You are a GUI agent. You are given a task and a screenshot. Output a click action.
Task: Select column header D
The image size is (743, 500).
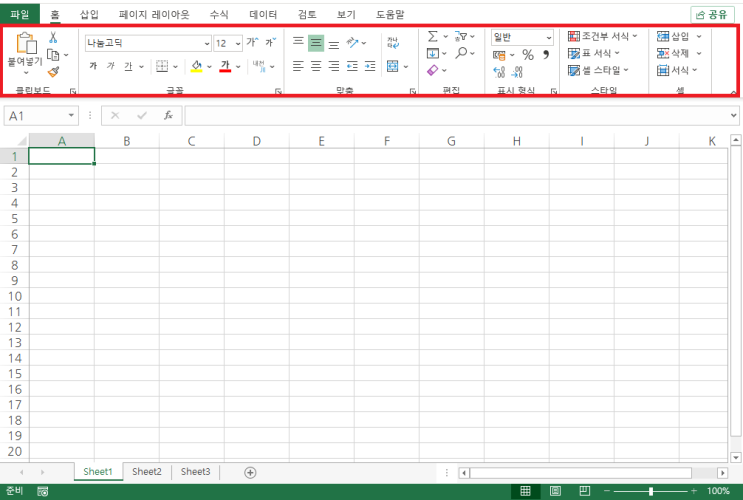click(256, 141)
